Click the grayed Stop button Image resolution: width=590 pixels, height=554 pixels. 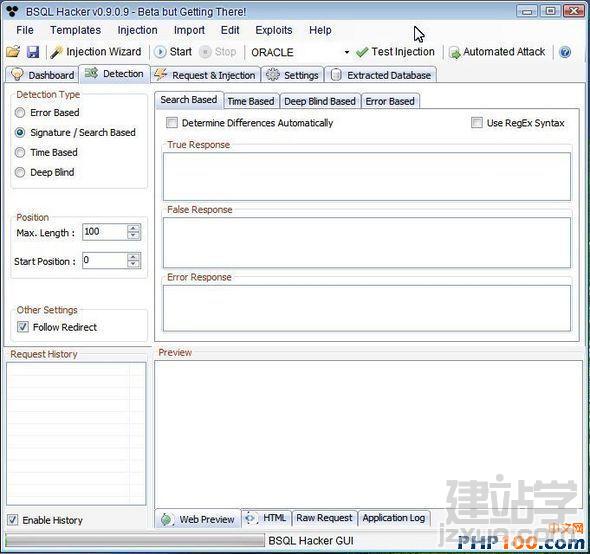pos(218,52)
